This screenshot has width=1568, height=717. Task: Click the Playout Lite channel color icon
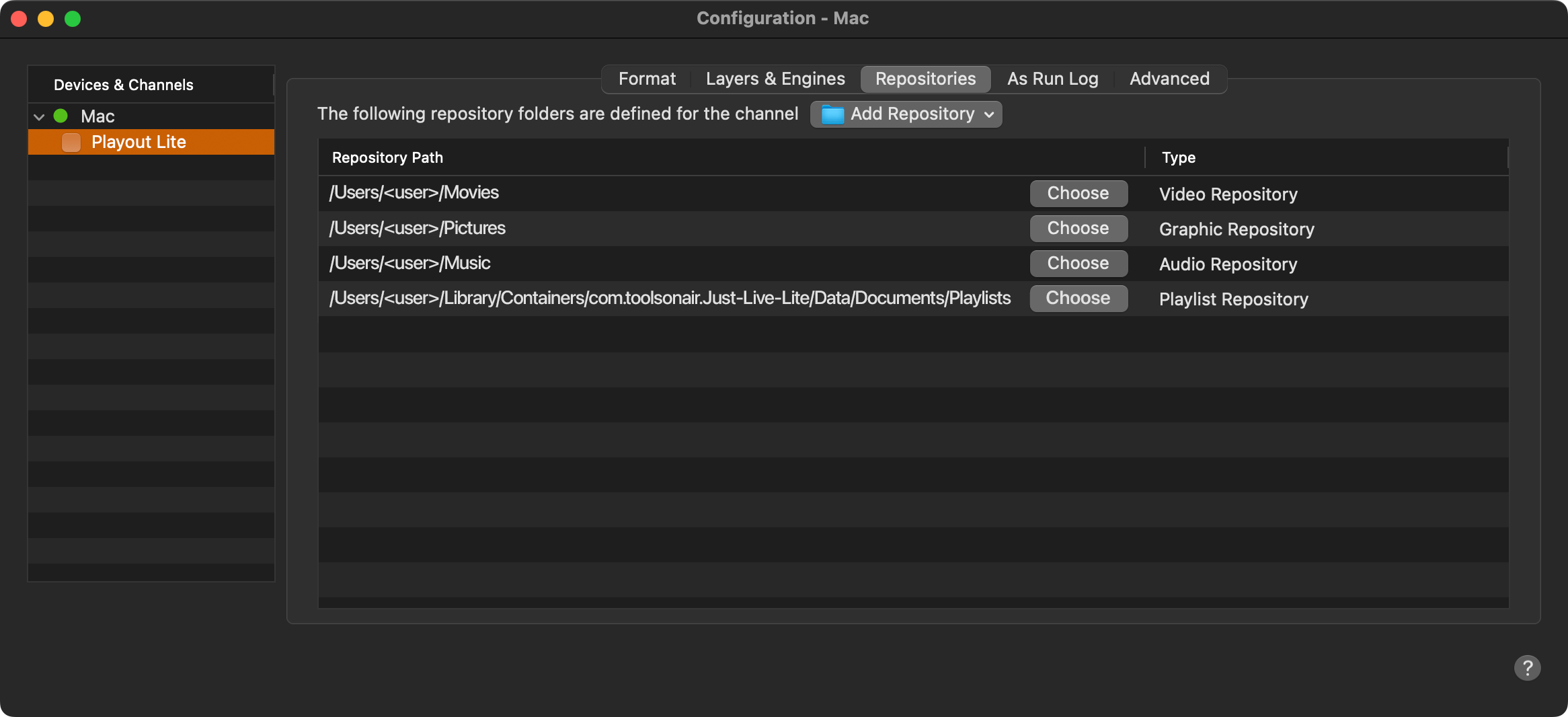point(71,142)
